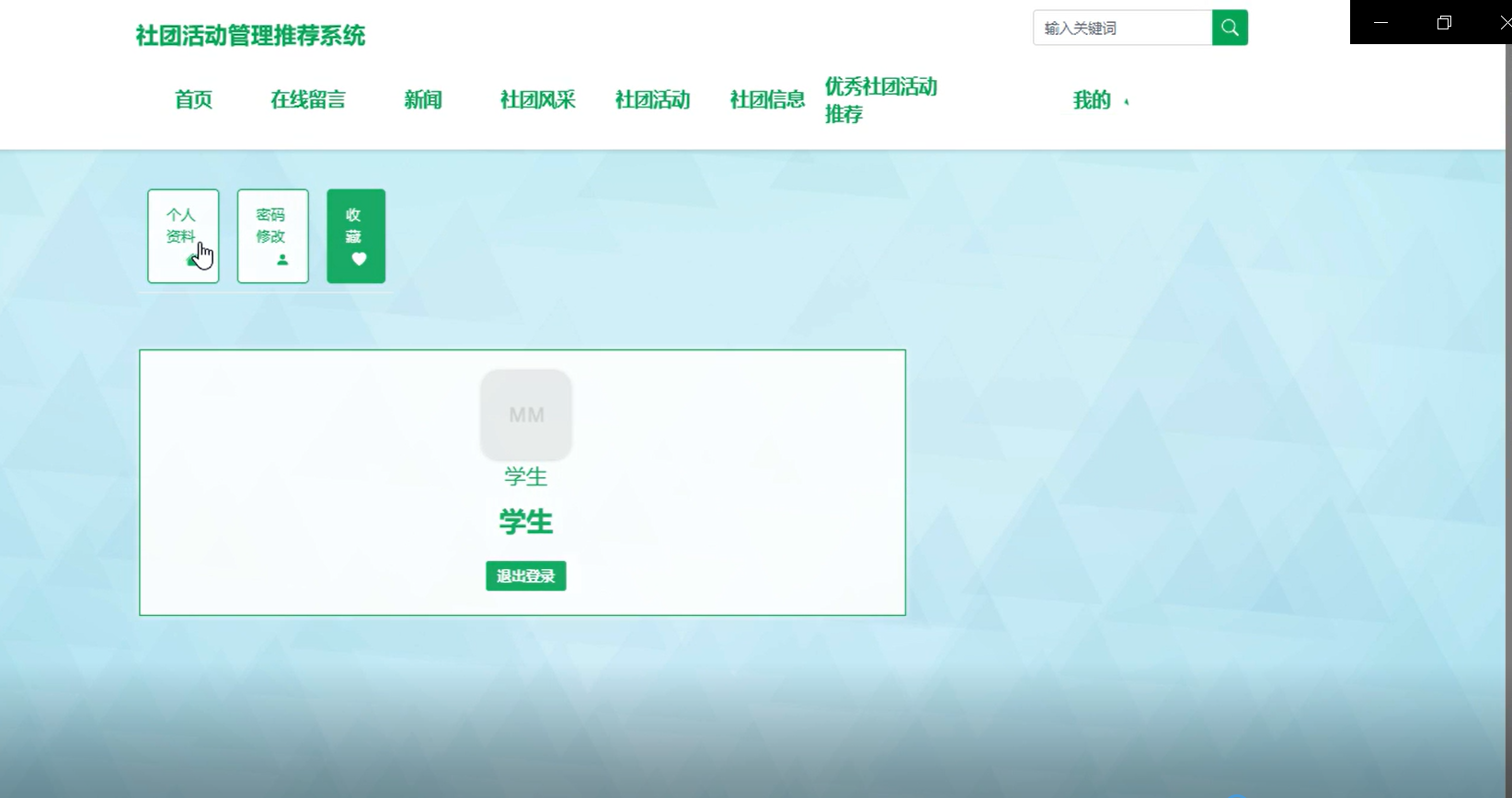Navigate to 社团风采
The width and height of the screenshot is (1512, 798).
[x=538, y=99]
